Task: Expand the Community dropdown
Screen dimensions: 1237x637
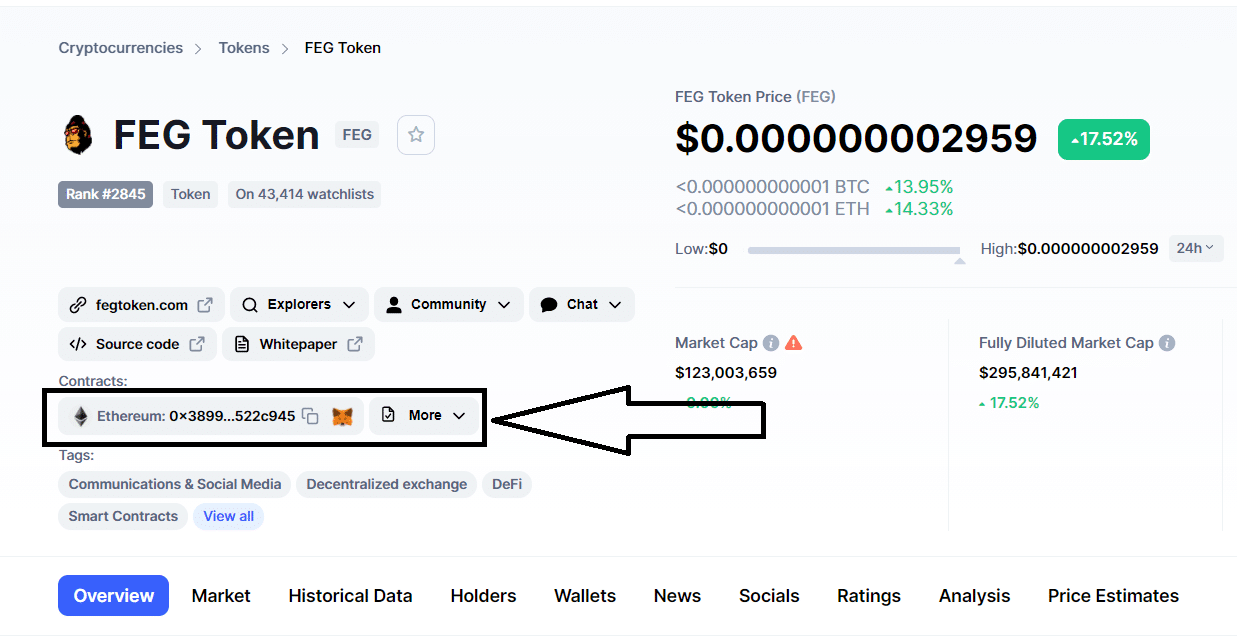Action: [x=449, y=305]
